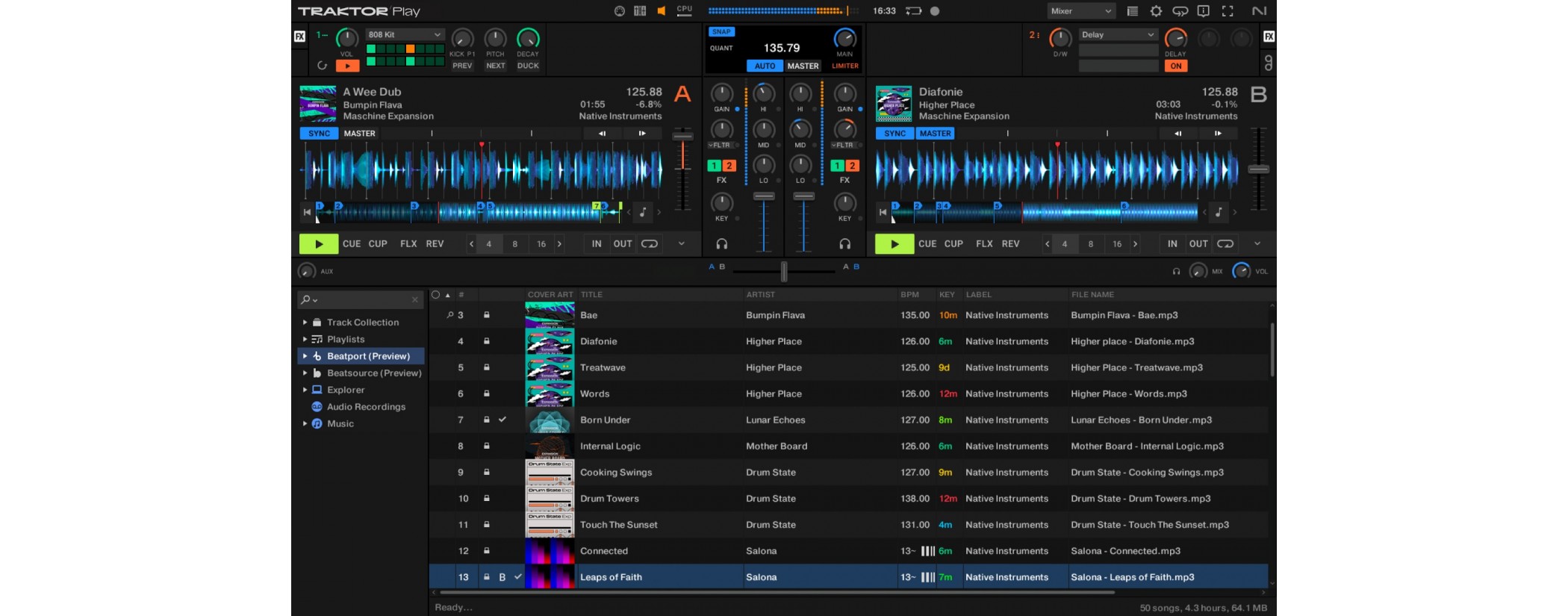This screenshot has height=616, width=1568.
Task: Sort the track list by the BPM column
Action: tap(909, 295)
